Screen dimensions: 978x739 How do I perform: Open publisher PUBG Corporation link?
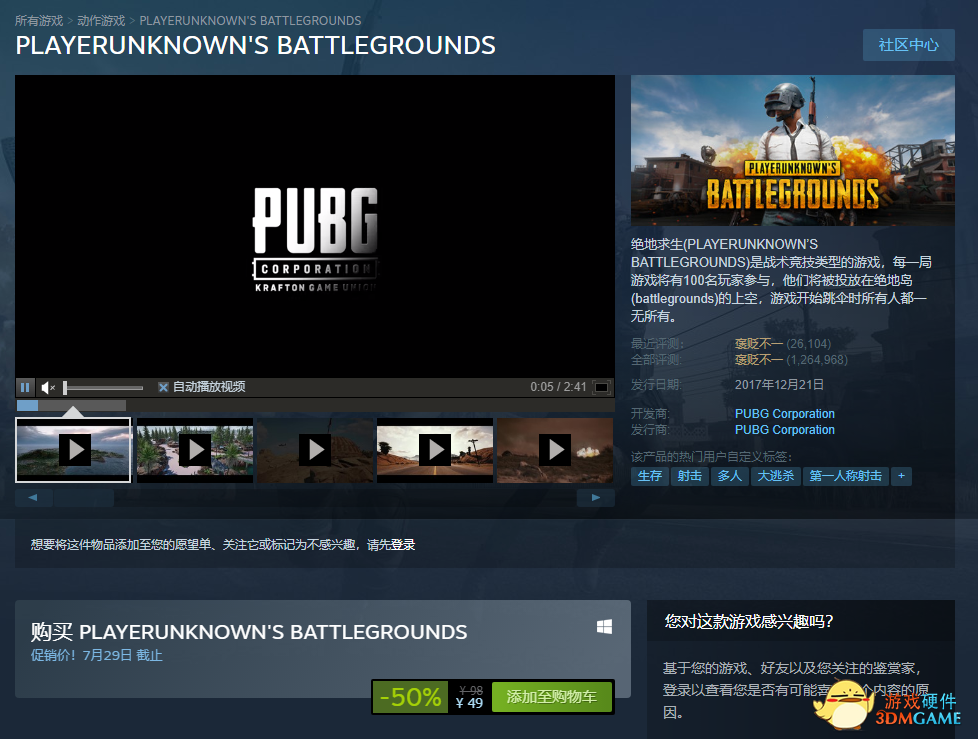click(785, 430)
